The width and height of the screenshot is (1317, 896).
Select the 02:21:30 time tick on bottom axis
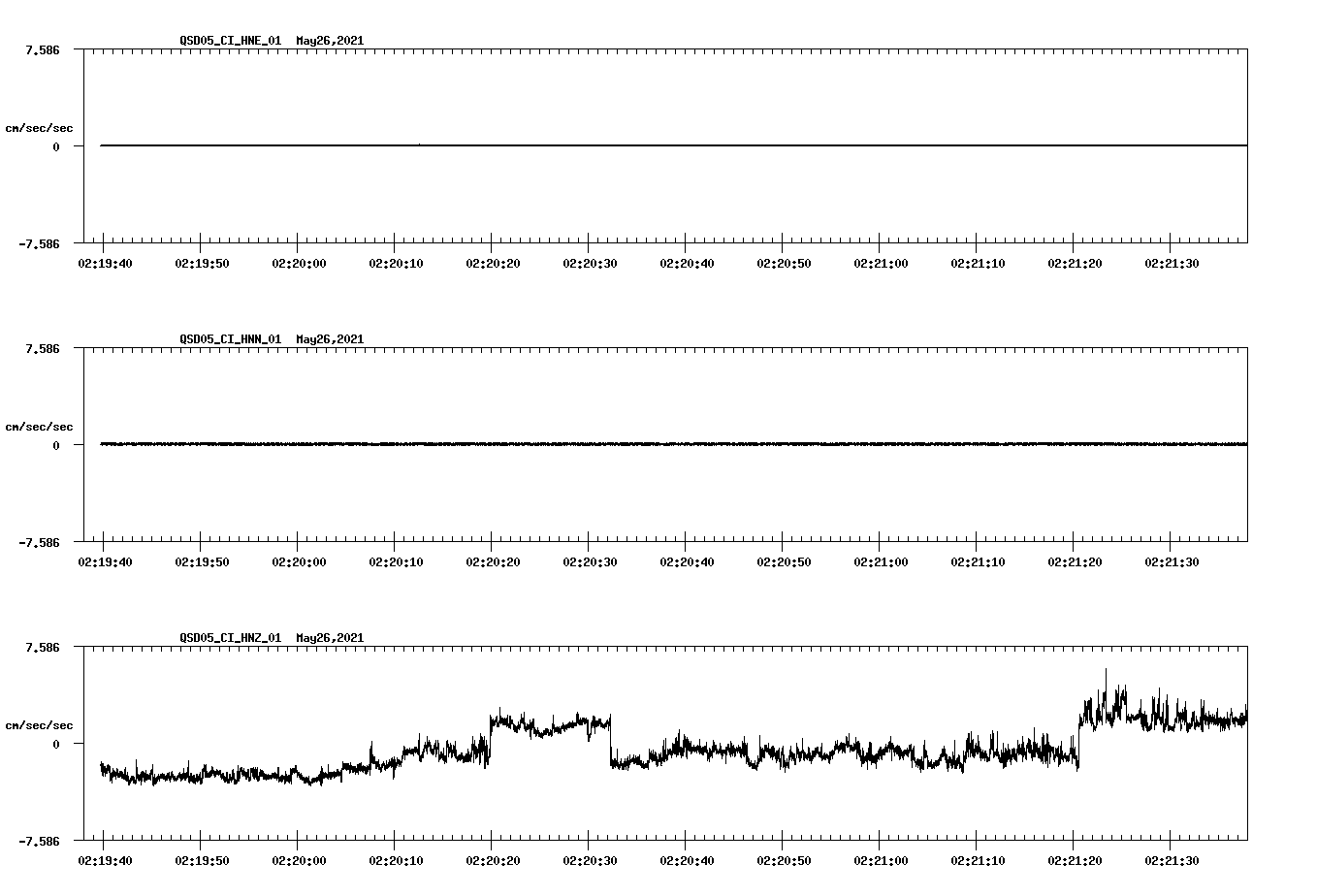[x=1173, y=859]
